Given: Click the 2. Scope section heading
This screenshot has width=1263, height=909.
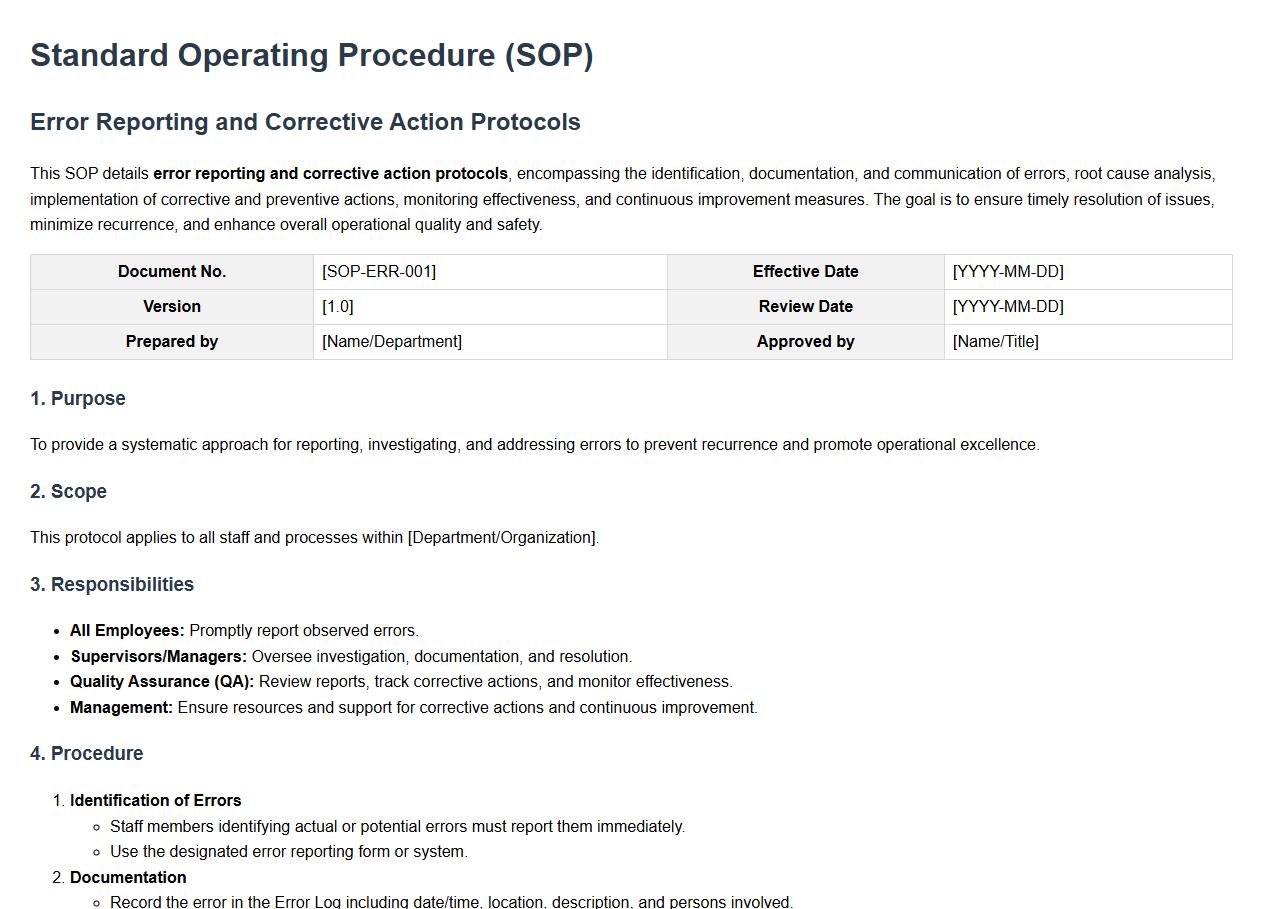Looking at the screenshot, I should (68, 492).
